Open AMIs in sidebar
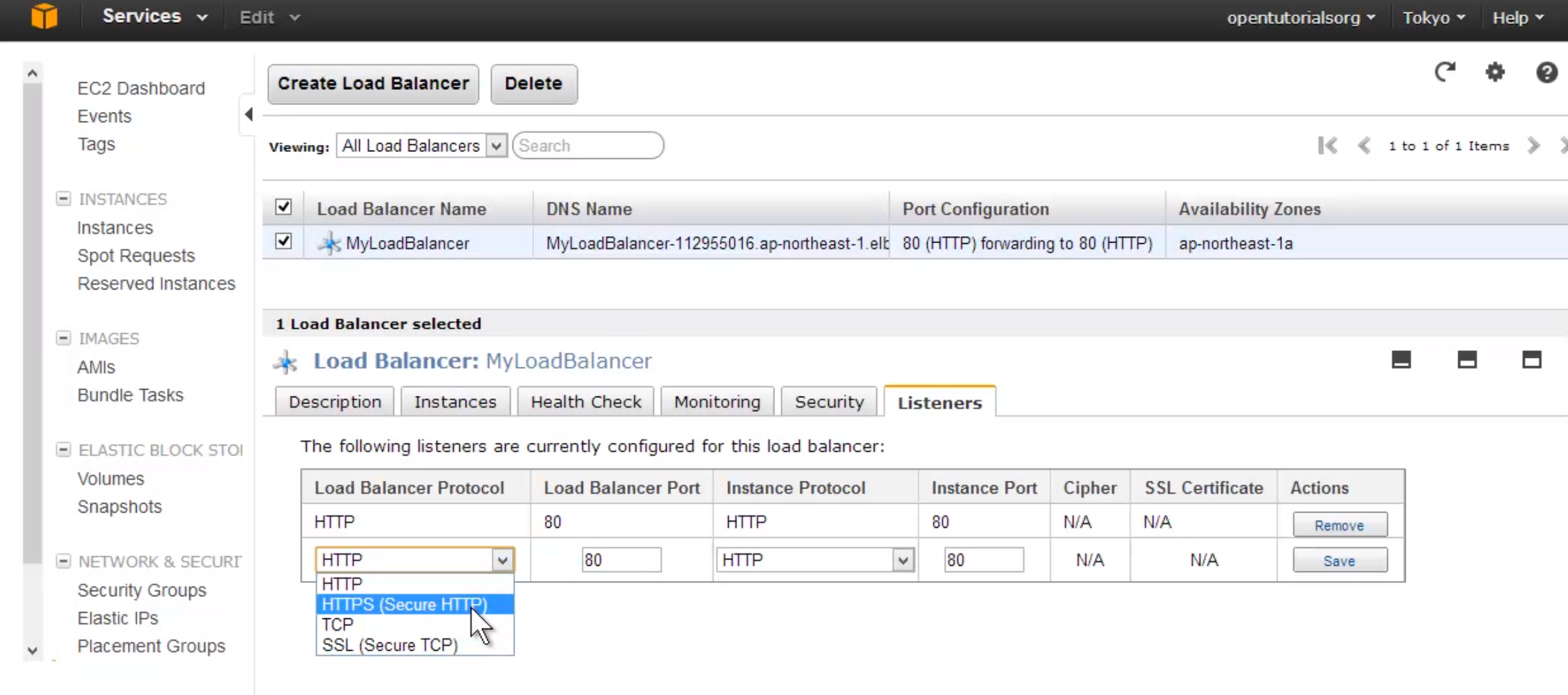 coord(96,367)
